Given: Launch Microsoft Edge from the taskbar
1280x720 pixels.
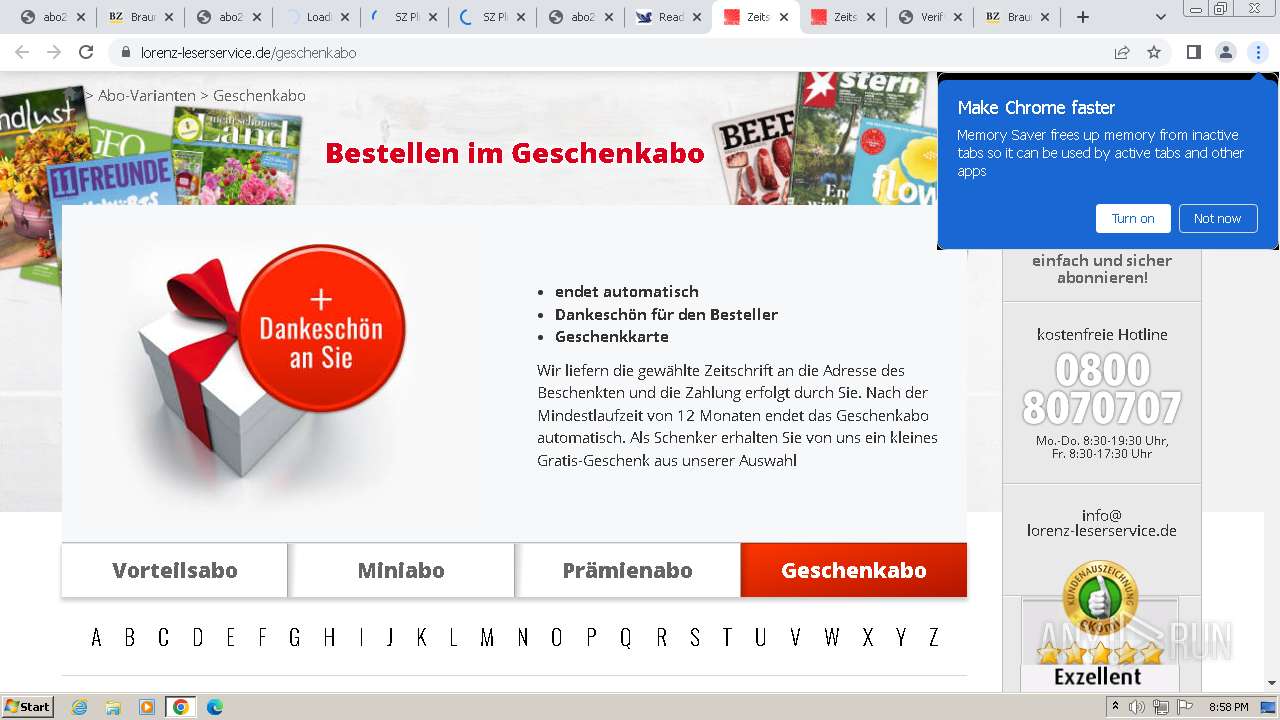Looking at the screenshot, I should click(x=215, y=707).
